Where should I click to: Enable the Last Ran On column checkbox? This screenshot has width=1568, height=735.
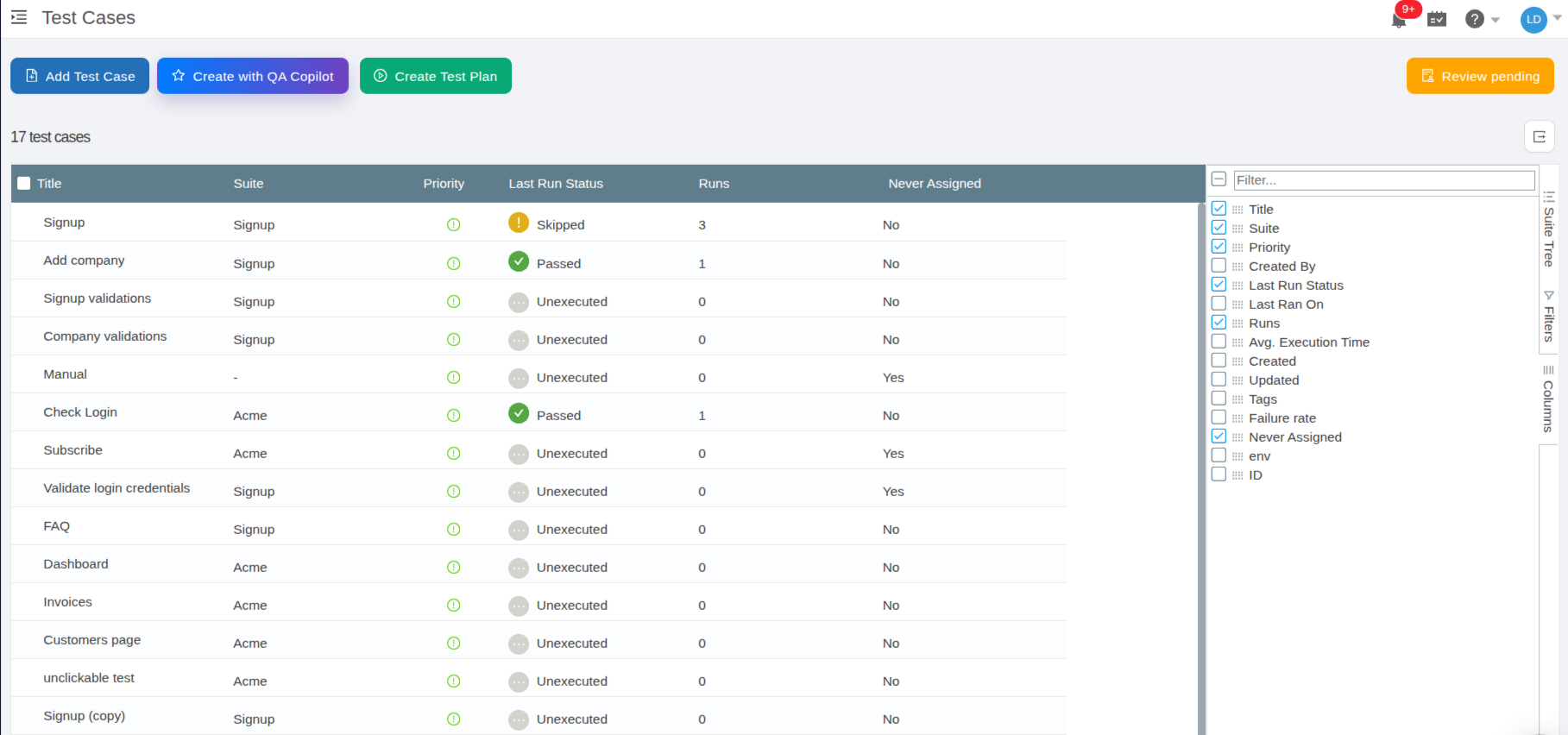[1219, 304]
